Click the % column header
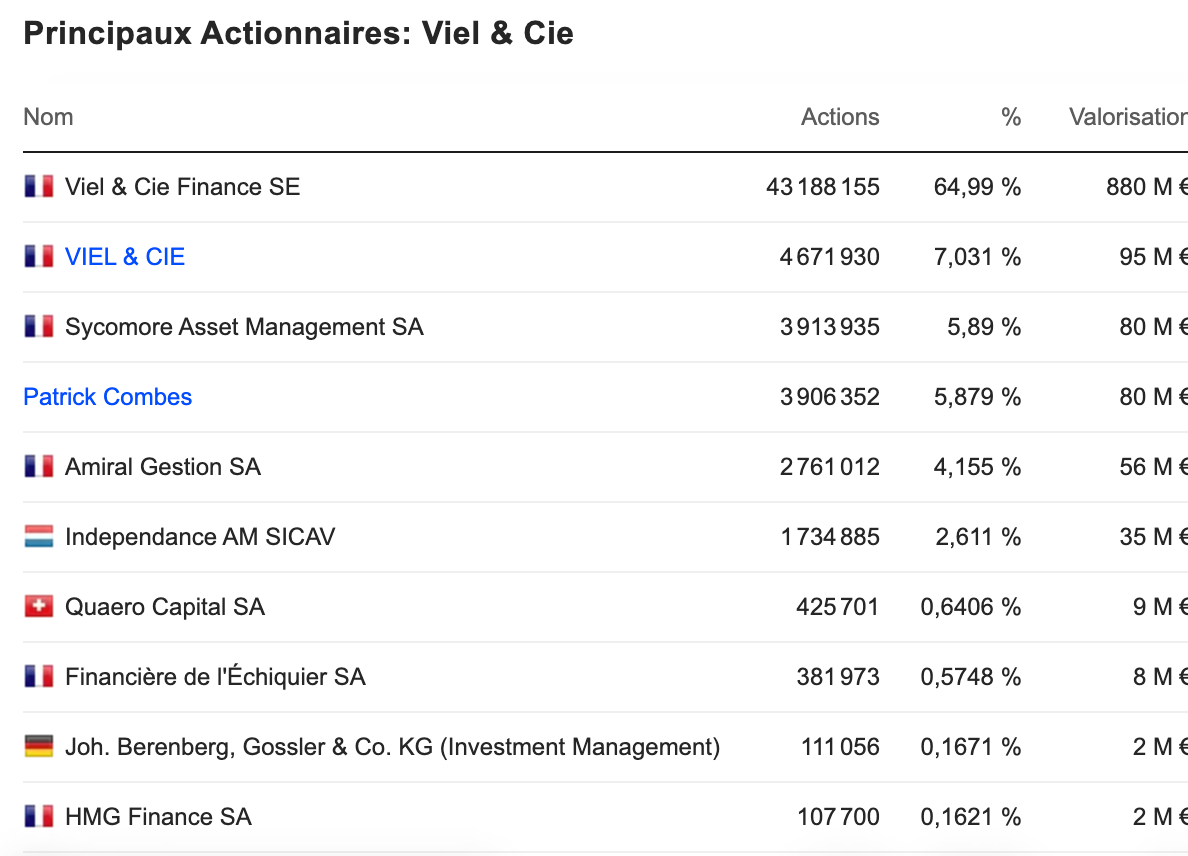This screenshot has height=856, width=1188. click(x=1011, y=117)
